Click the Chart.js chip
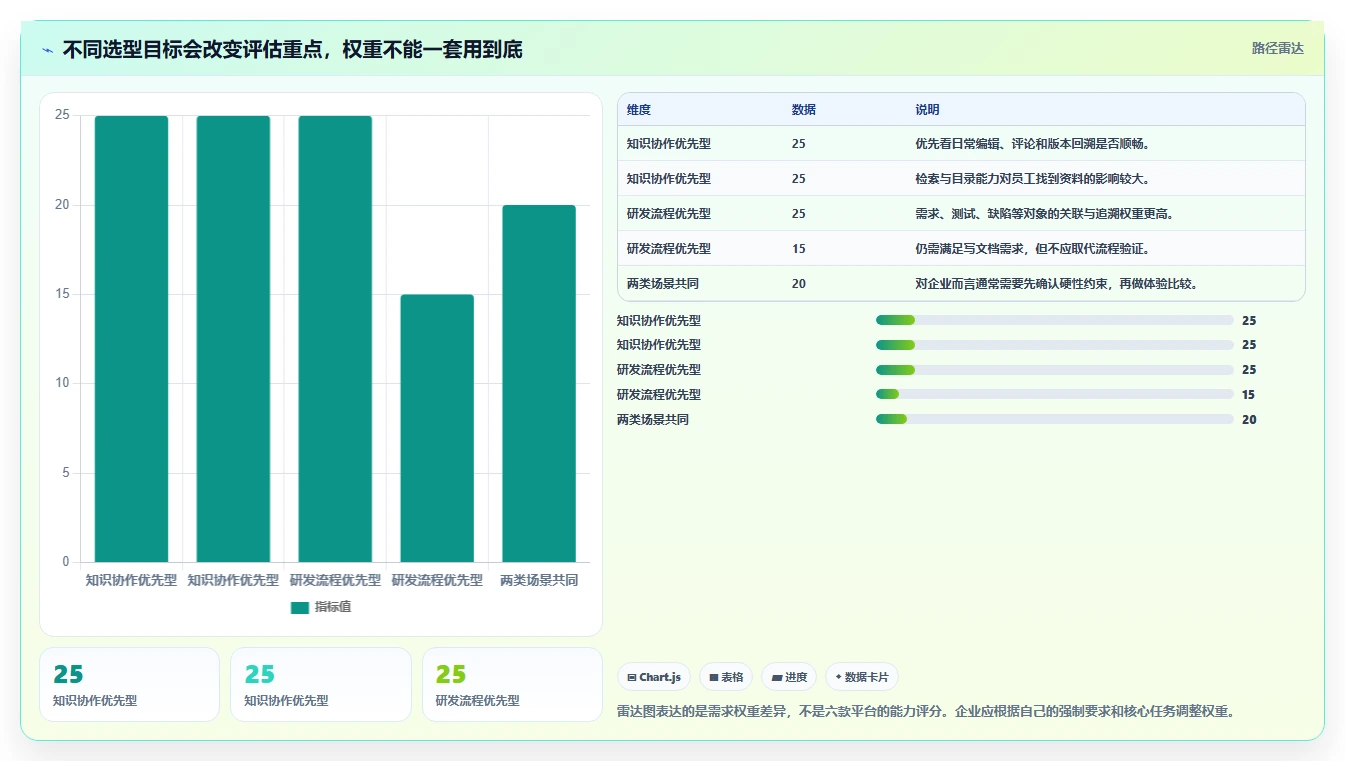This screenshot has height=761, width=1345. [x=654, y=677]
